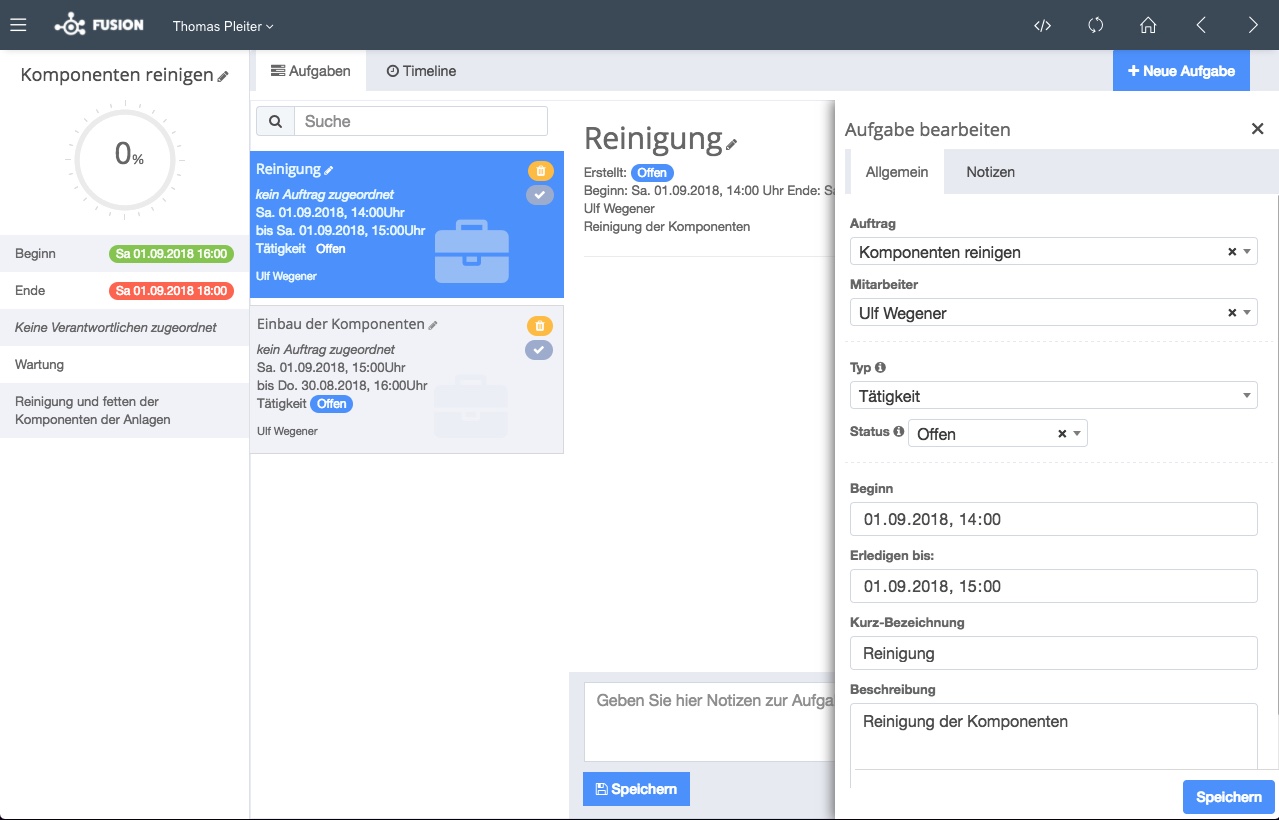Edit the Komponenten reinigen title pencil
Image resolution: width=1279 pixels, height=820 pixels.
[223, 76]
